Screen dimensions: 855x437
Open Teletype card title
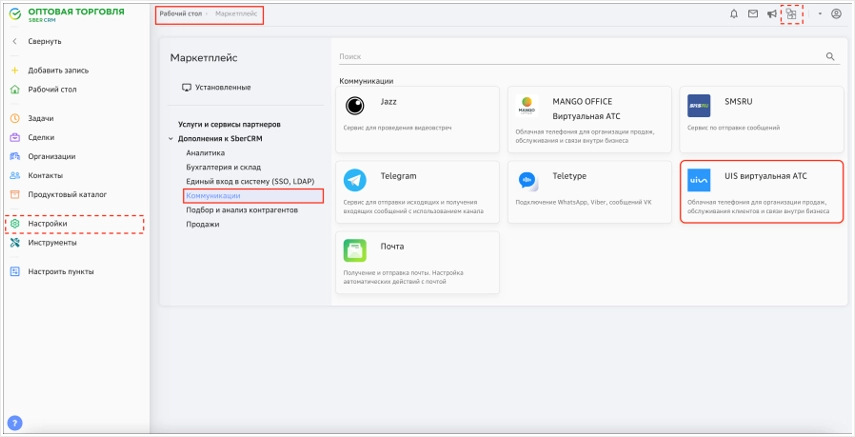coord(569,176)
